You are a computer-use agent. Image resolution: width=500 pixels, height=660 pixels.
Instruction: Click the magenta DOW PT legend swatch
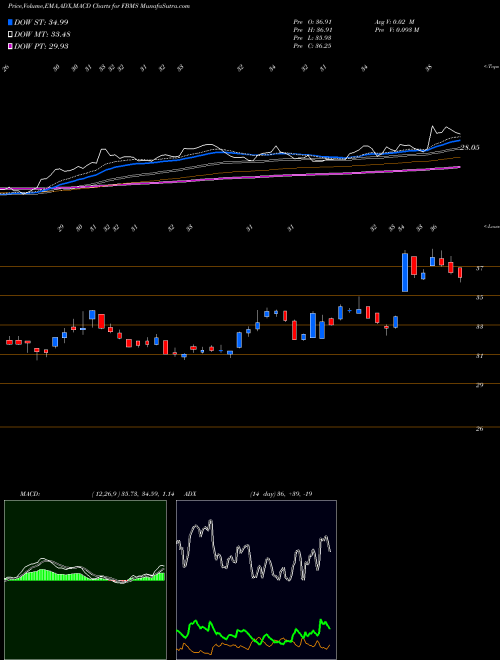click(x=11, y=46)
